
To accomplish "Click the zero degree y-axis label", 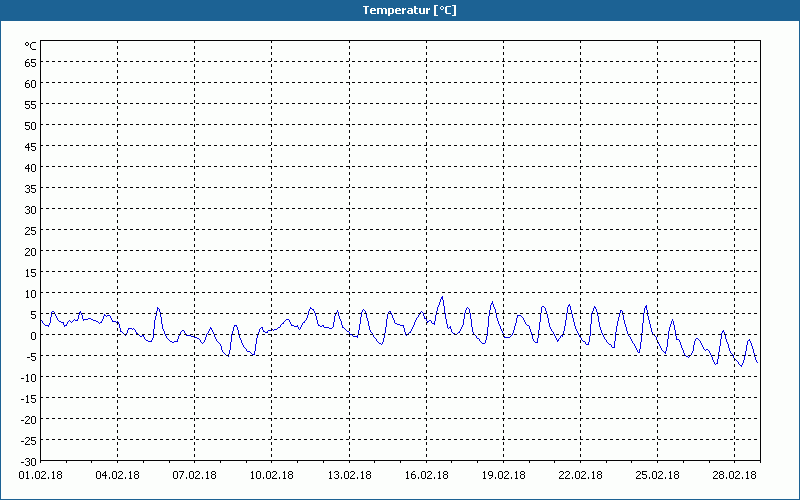I will (x=33, y=335).
